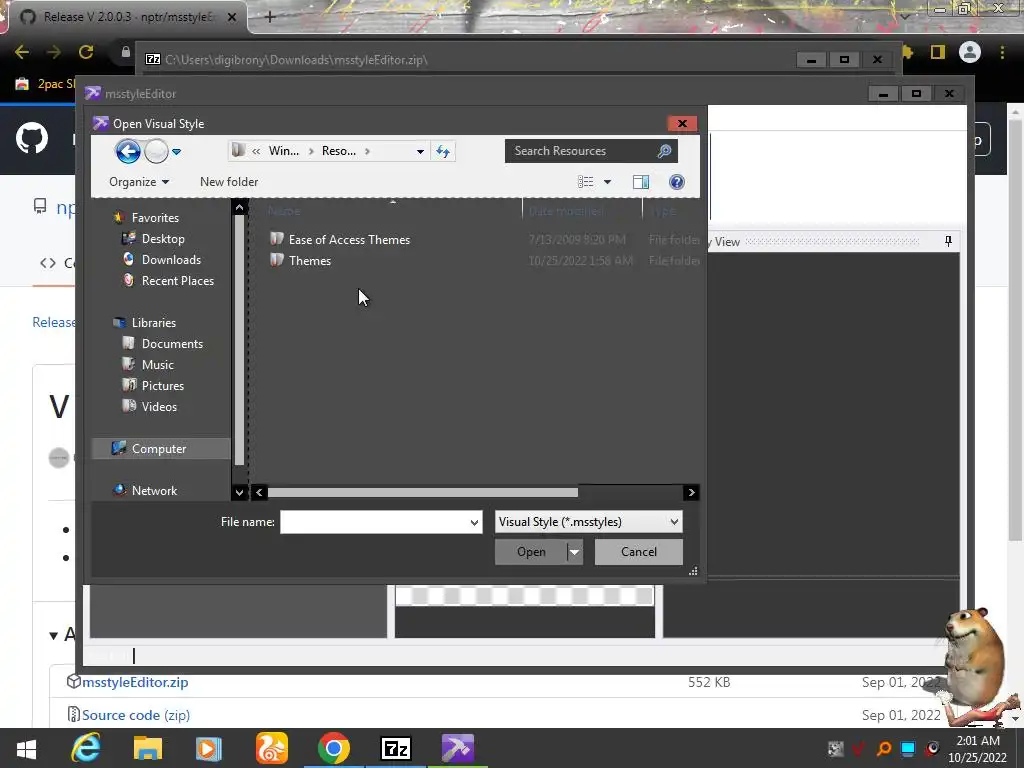Close the Release V 2.0.0.3 browser tab
Image resolution: width=1024 pixels, height=768 pixels.
[x=232, y=17]
